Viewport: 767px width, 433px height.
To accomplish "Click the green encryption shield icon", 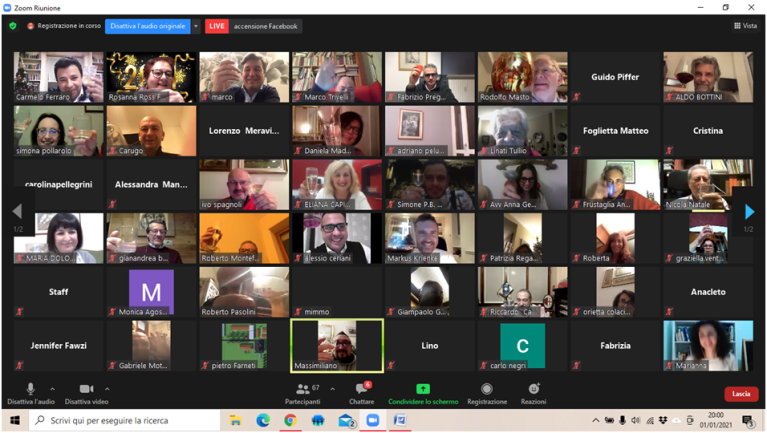I will coord(13,26).
